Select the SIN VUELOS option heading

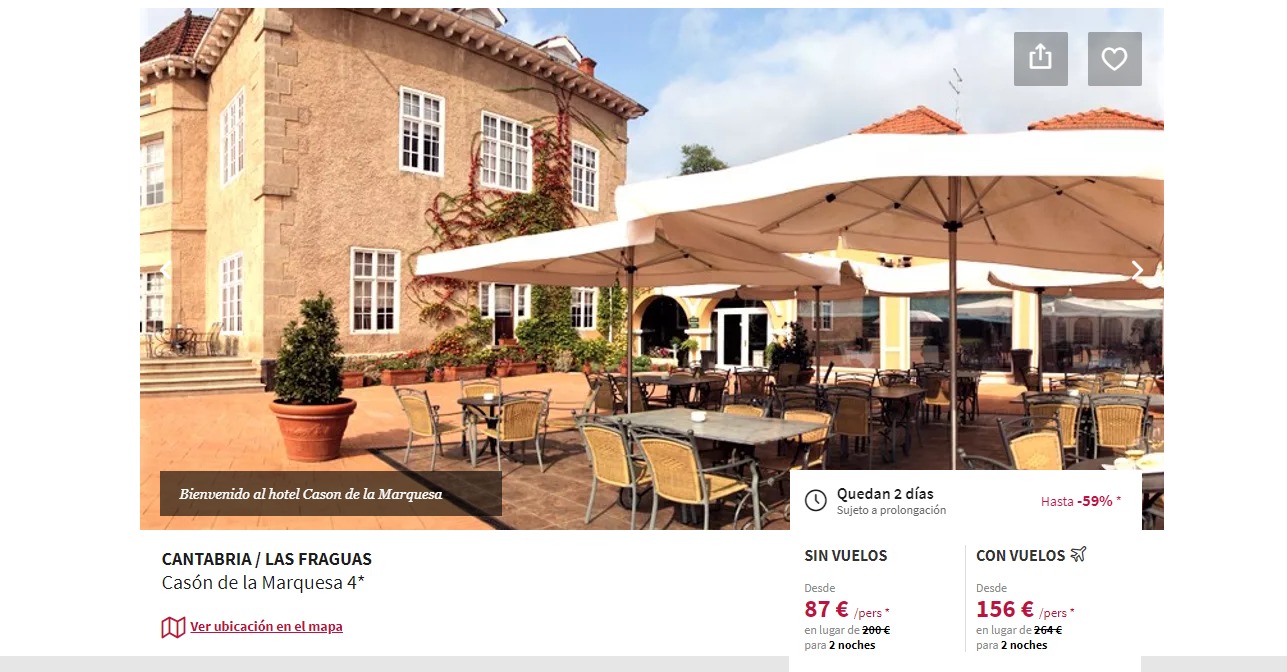[x=846, y=556]
